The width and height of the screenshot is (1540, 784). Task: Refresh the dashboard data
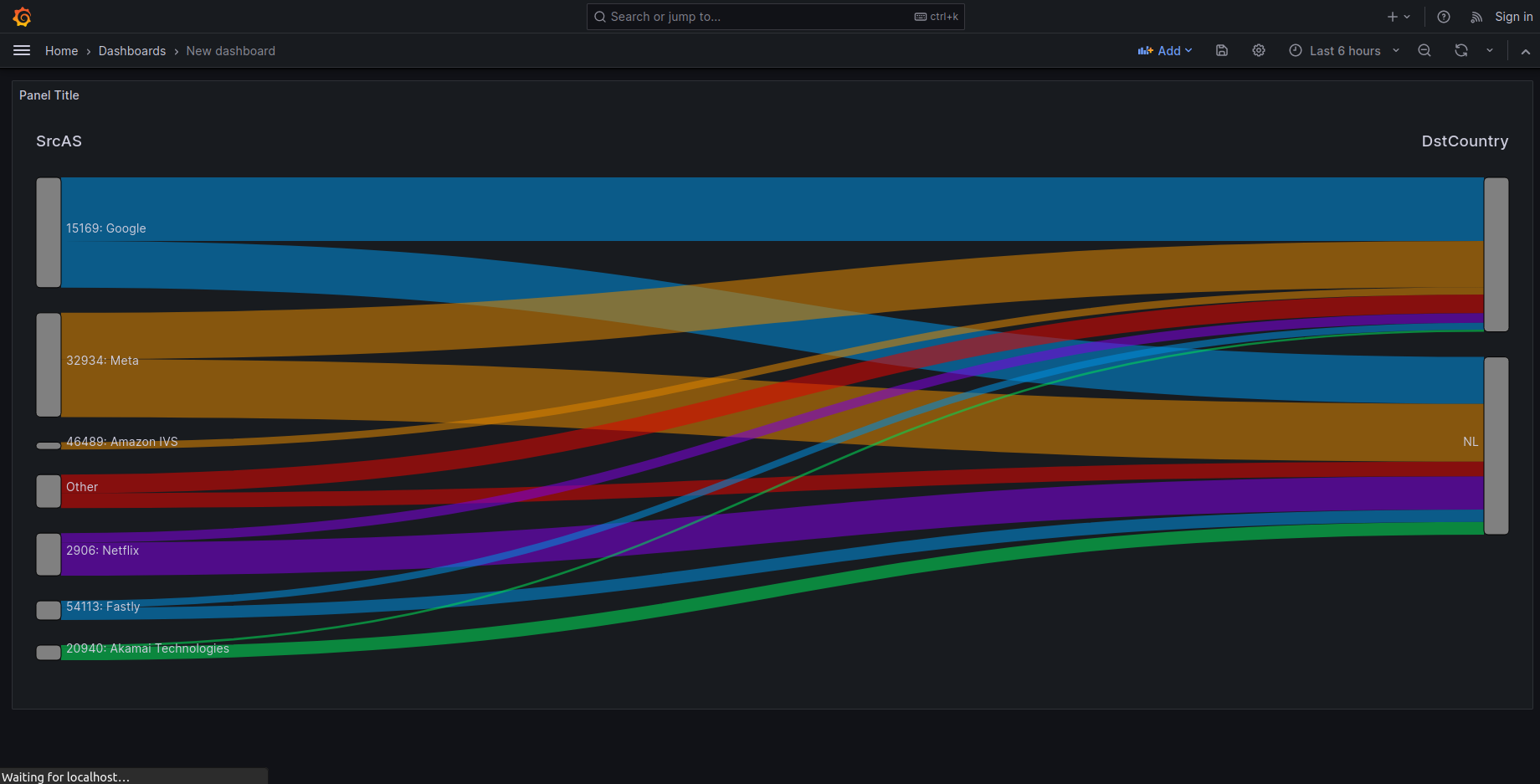(1460, 50)
